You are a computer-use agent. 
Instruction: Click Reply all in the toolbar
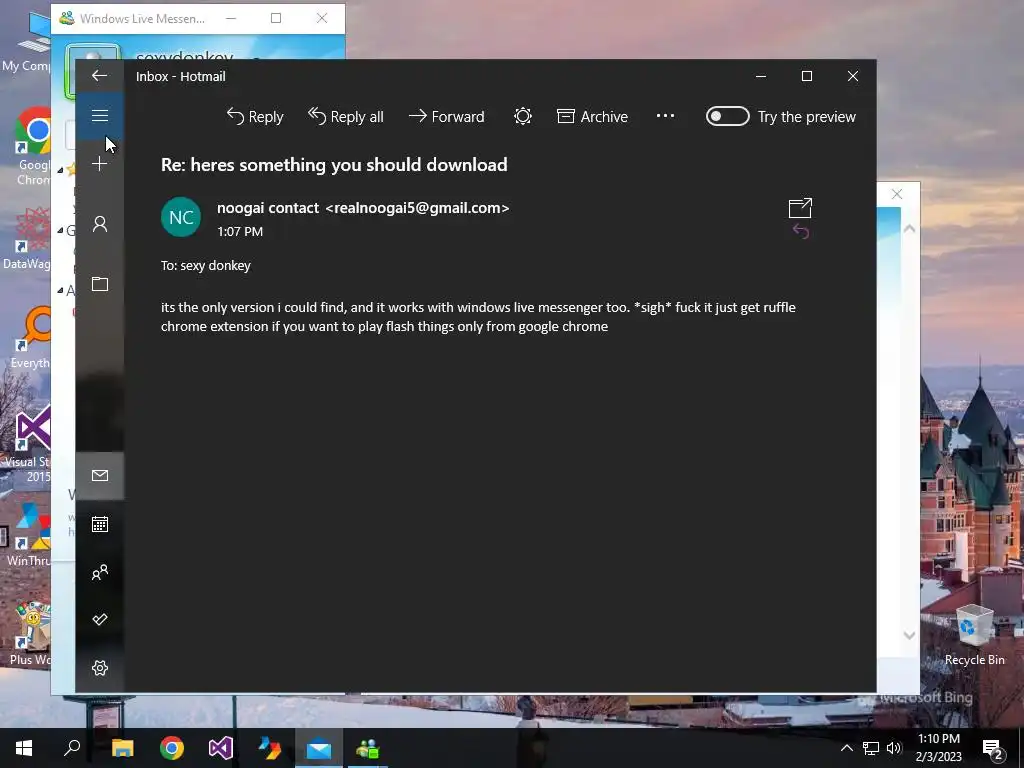coord(345,117)
